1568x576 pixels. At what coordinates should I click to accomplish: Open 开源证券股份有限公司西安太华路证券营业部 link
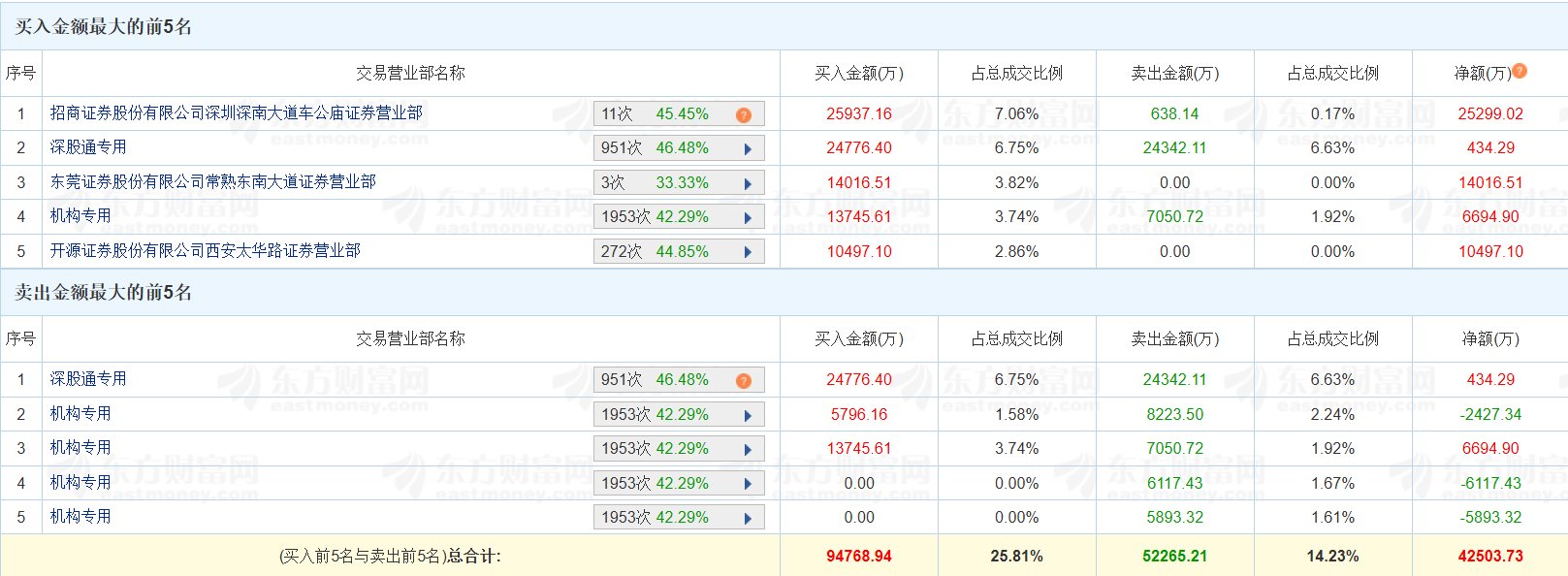pyautogui.click(x=206, y=251)
